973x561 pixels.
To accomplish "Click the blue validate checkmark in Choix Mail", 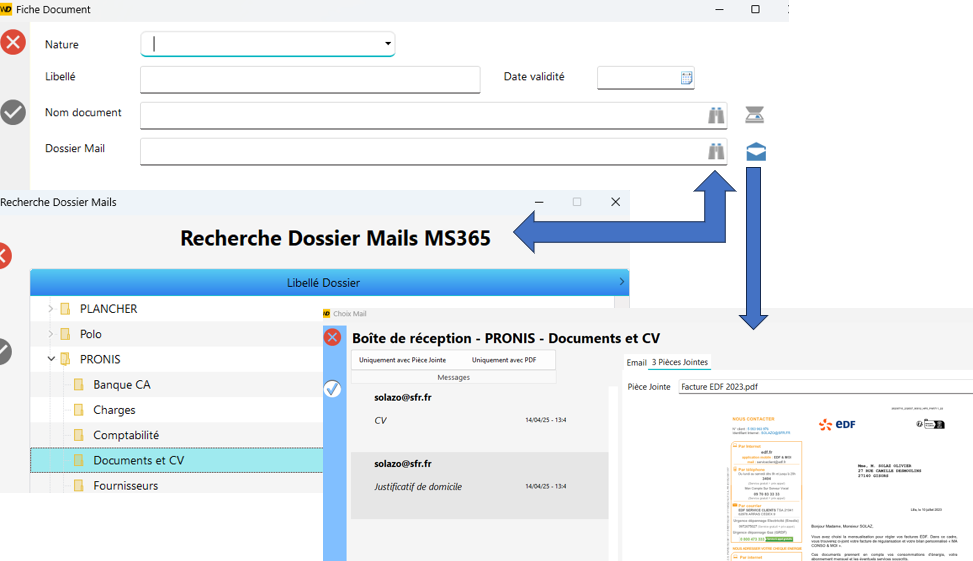I will tap(333, 389).
